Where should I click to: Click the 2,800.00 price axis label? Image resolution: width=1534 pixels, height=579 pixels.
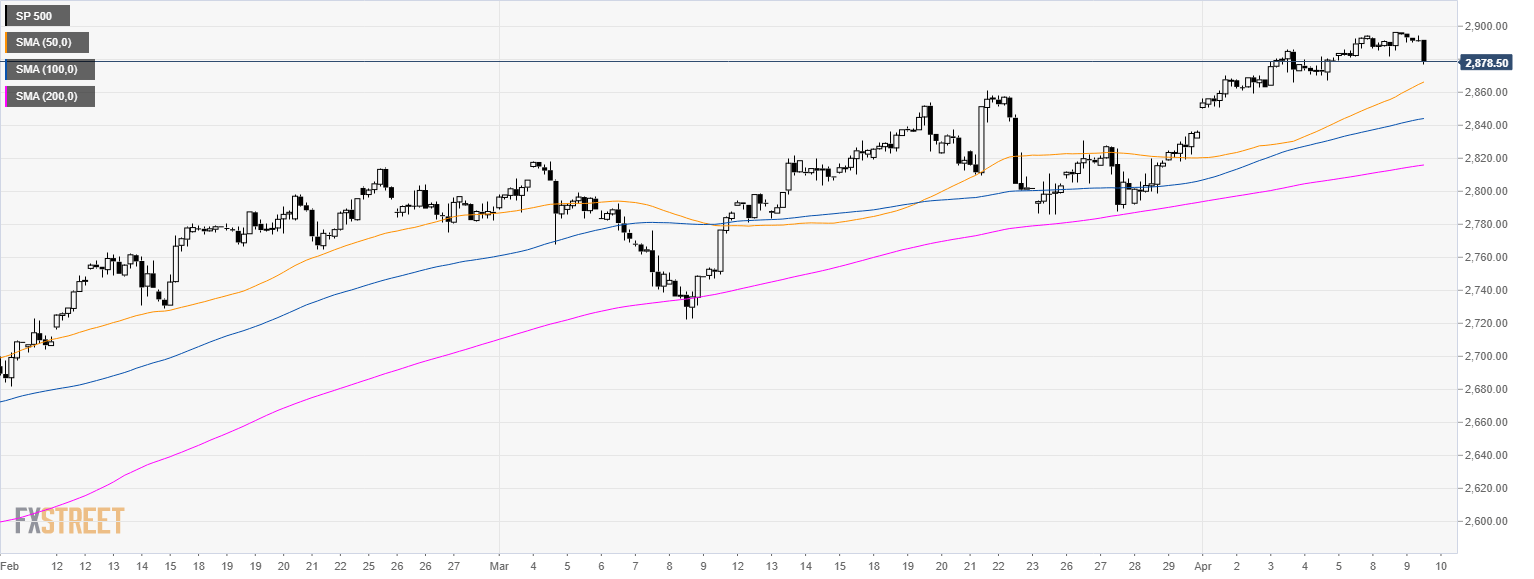pos(1487,191)
